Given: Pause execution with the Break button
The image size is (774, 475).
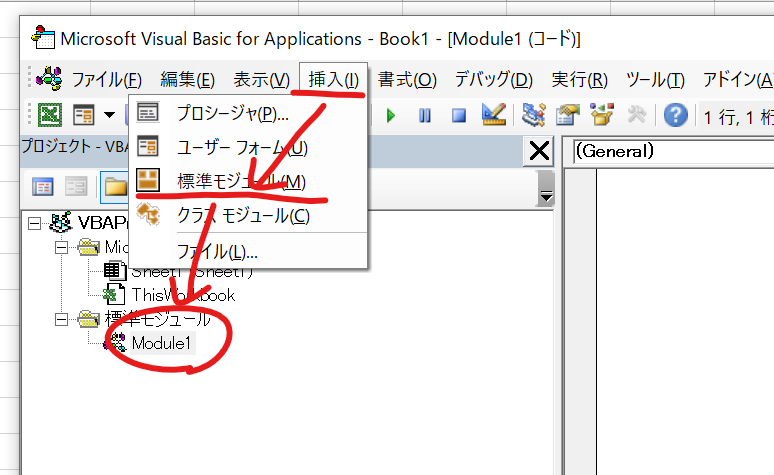Looking at the screenshot, I should click(425, 115).
